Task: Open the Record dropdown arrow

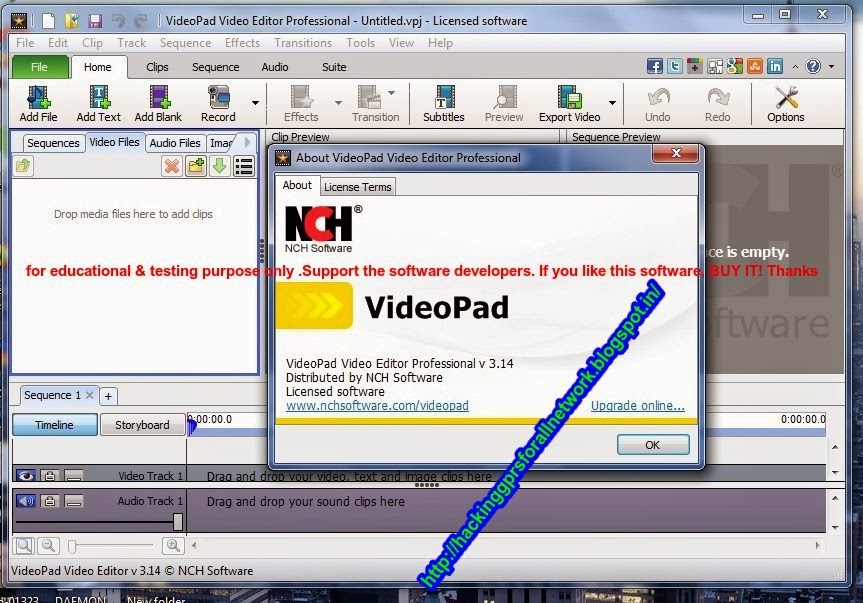Action: click(255, 103)
